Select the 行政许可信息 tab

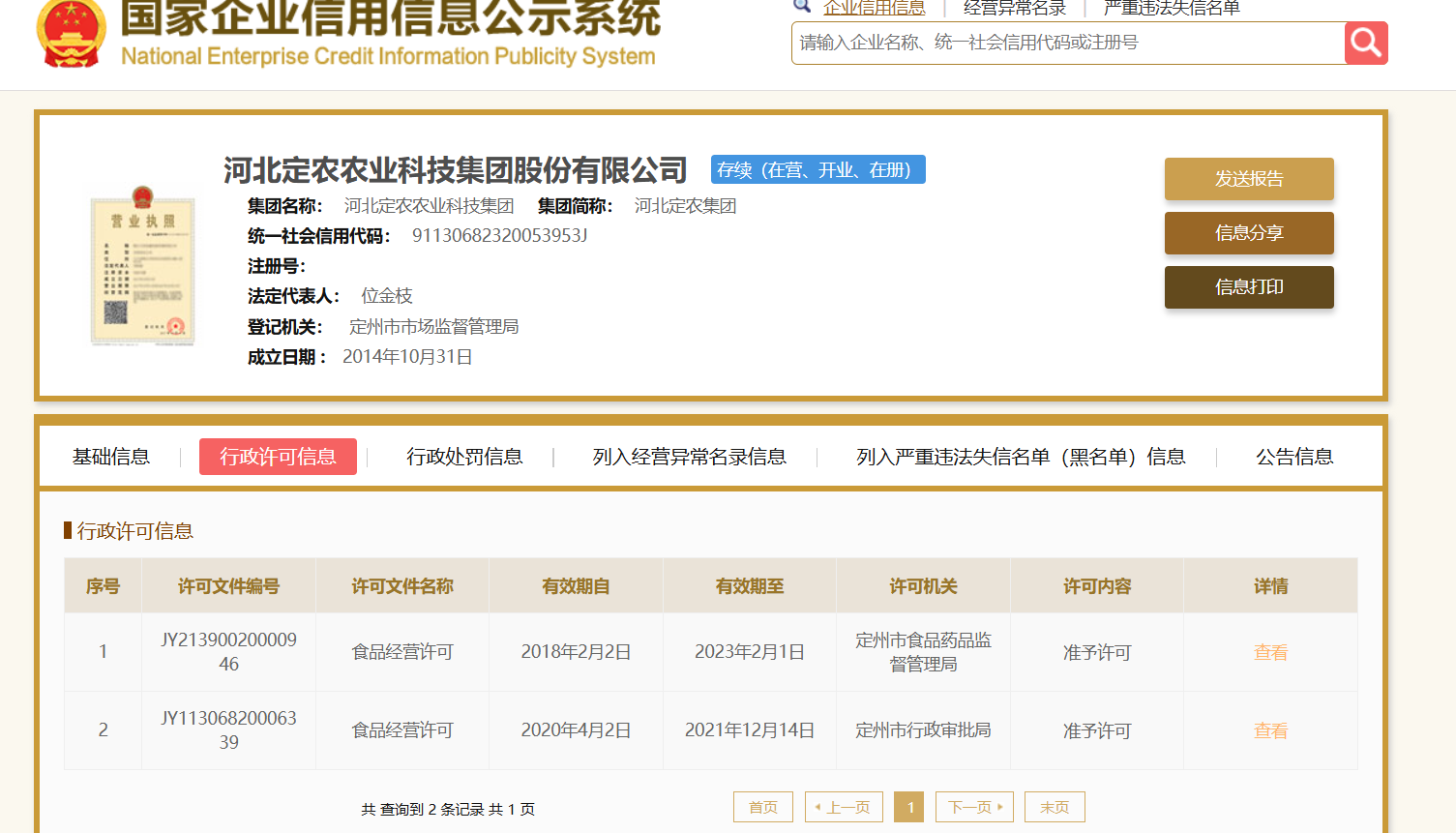pos(278,457)
